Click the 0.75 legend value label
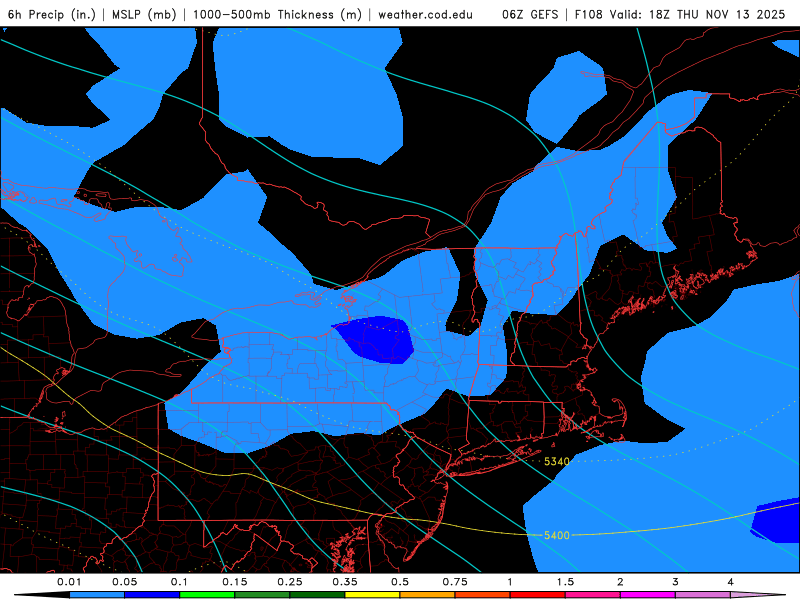This screenshot has width=800, height=600. tap(455, 582)
